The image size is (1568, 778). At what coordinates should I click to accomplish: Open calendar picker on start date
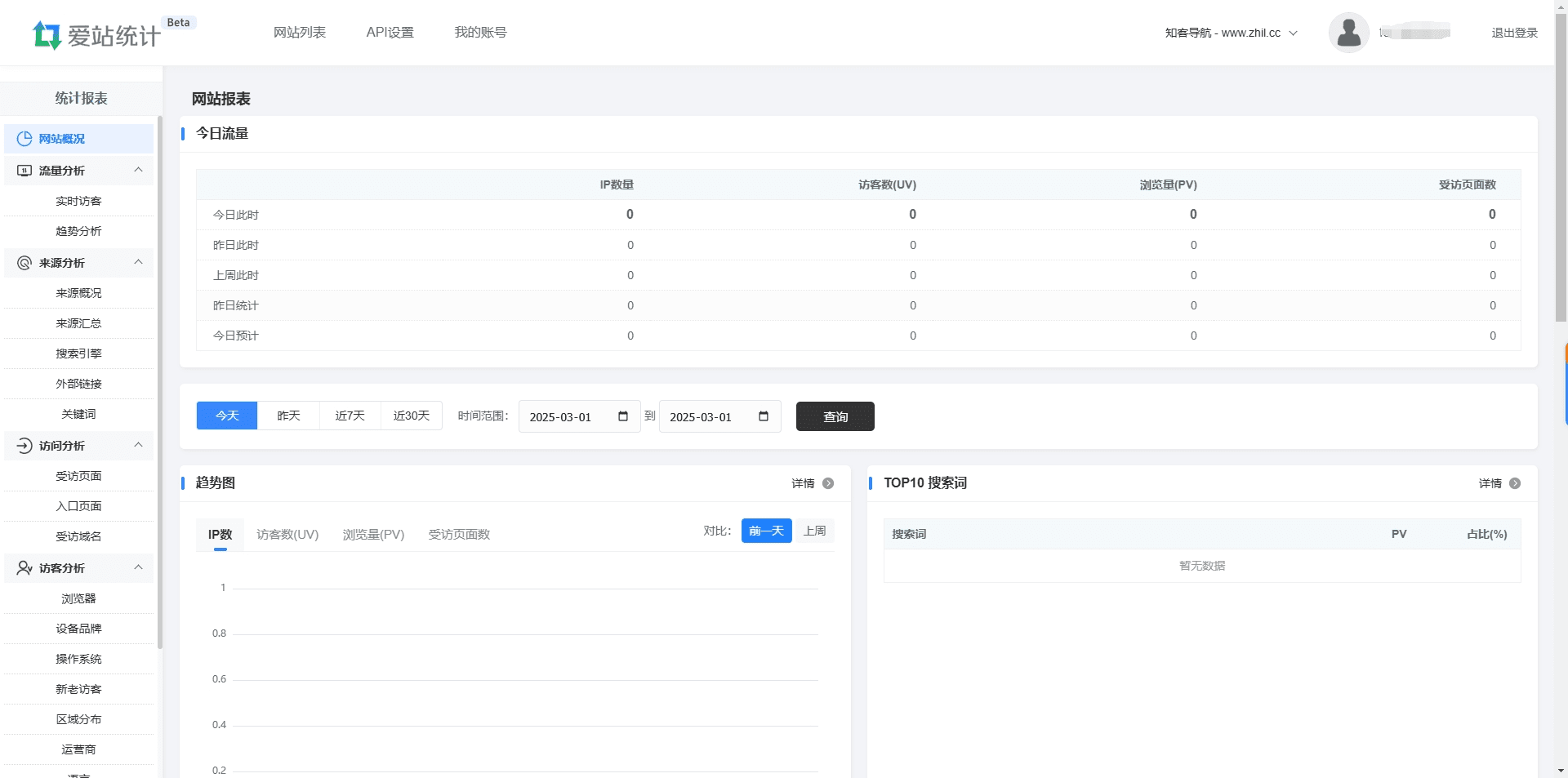pos(623,416)
